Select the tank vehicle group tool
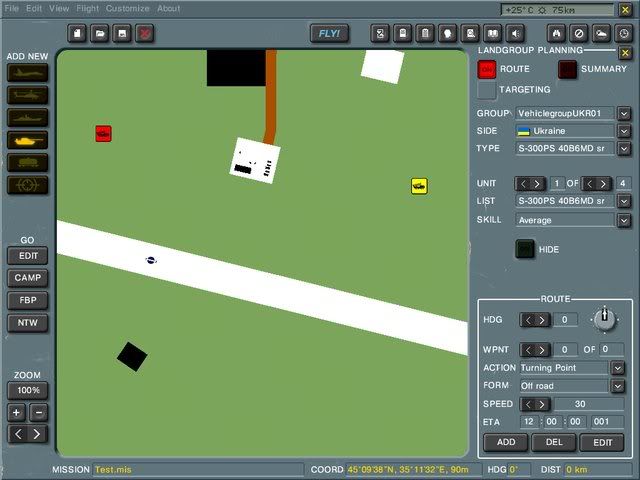Viewport: 640px width, 480px height. point(27,140)
